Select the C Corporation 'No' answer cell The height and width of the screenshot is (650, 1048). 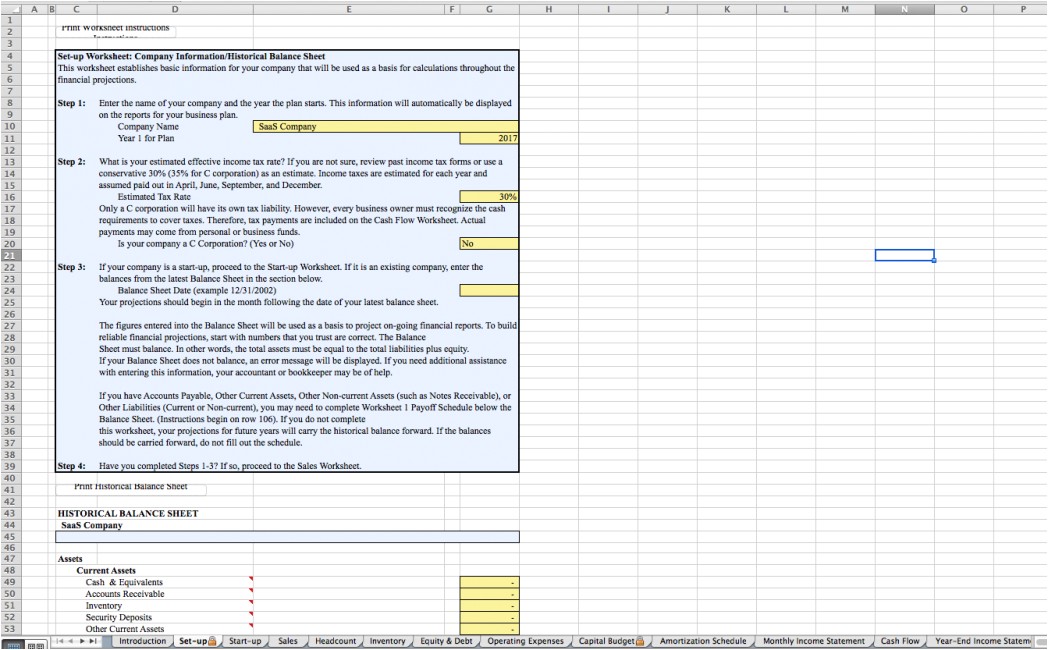[489, 244]
